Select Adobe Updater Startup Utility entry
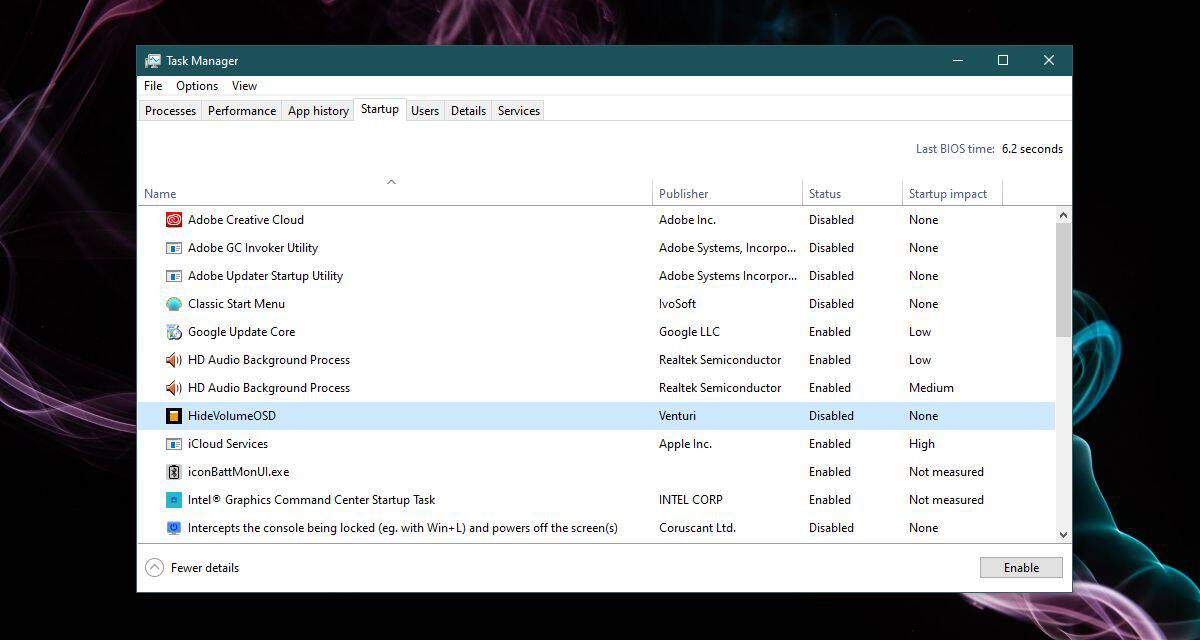 pos(265,276)
